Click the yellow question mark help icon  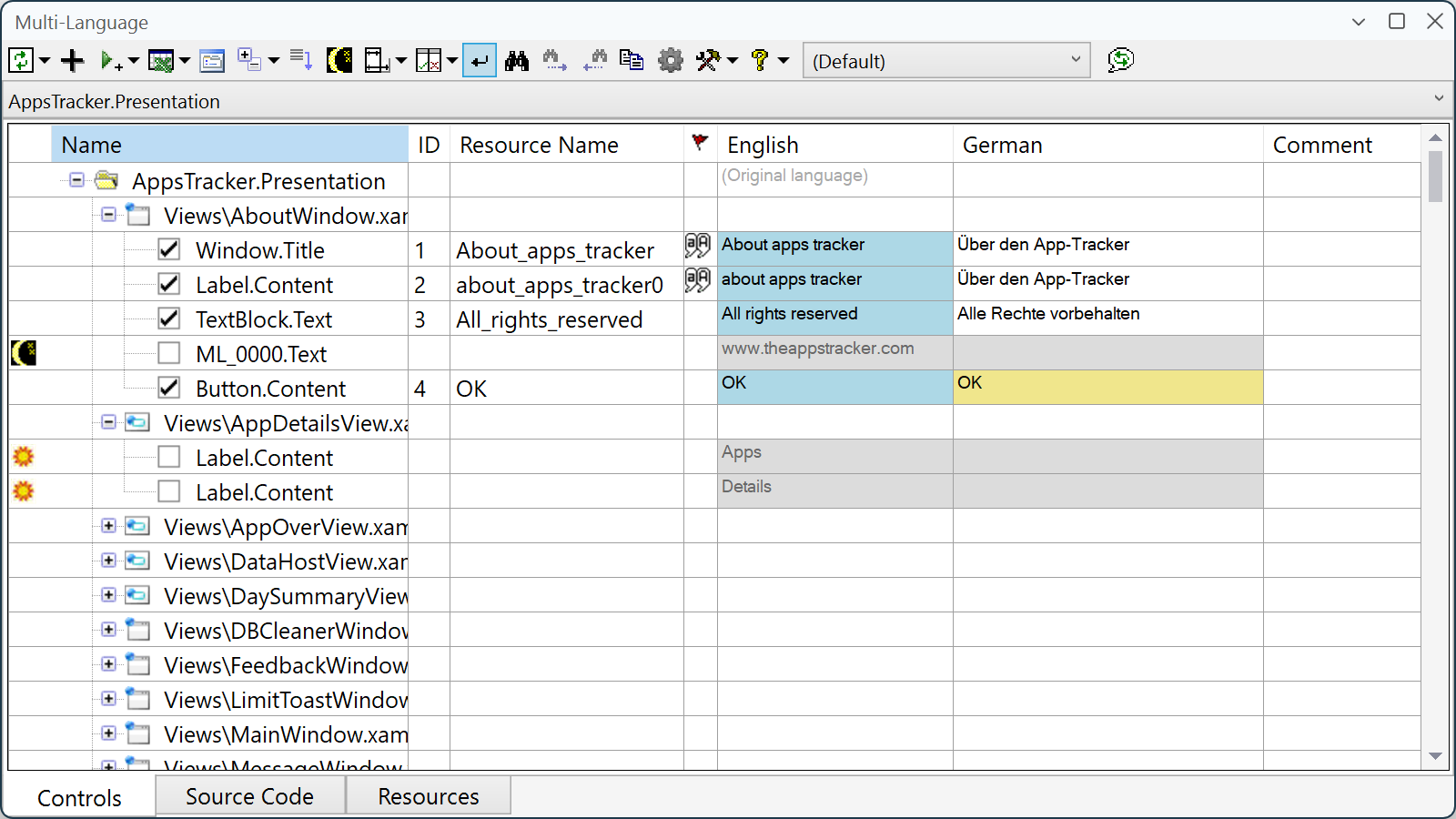[x=760, y=61]
